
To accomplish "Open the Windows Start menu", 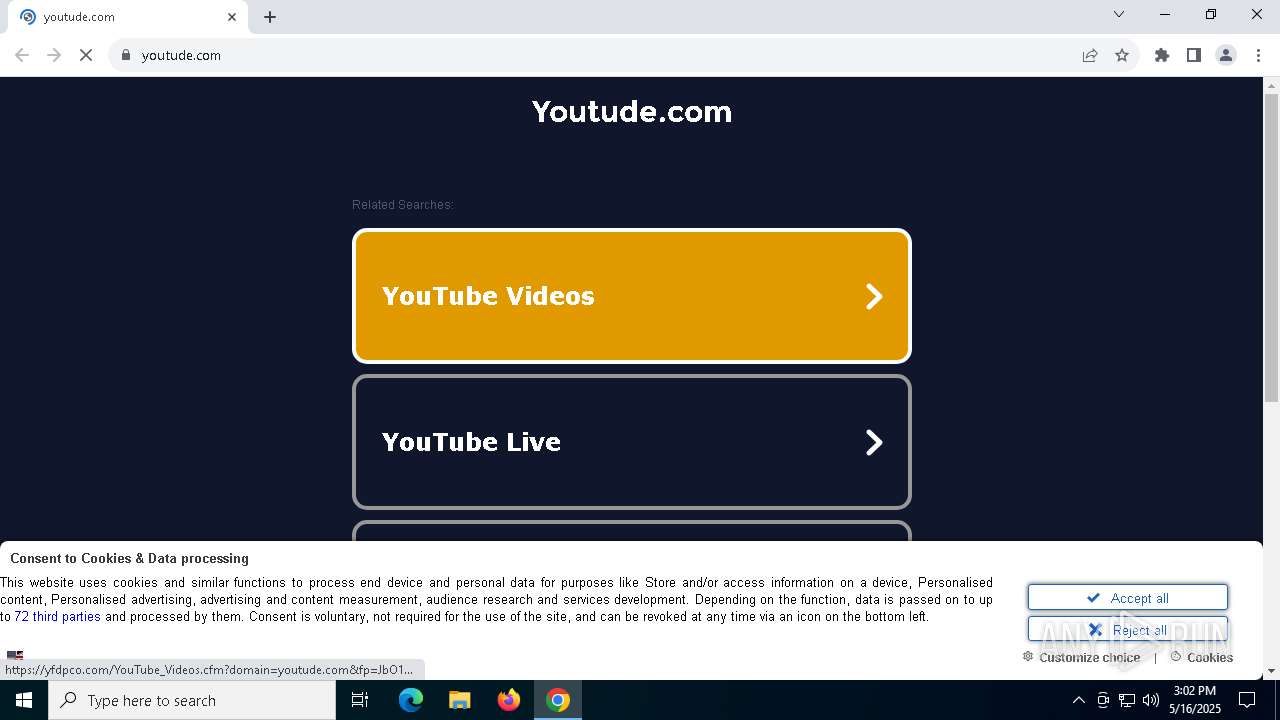I will (24, 700).
